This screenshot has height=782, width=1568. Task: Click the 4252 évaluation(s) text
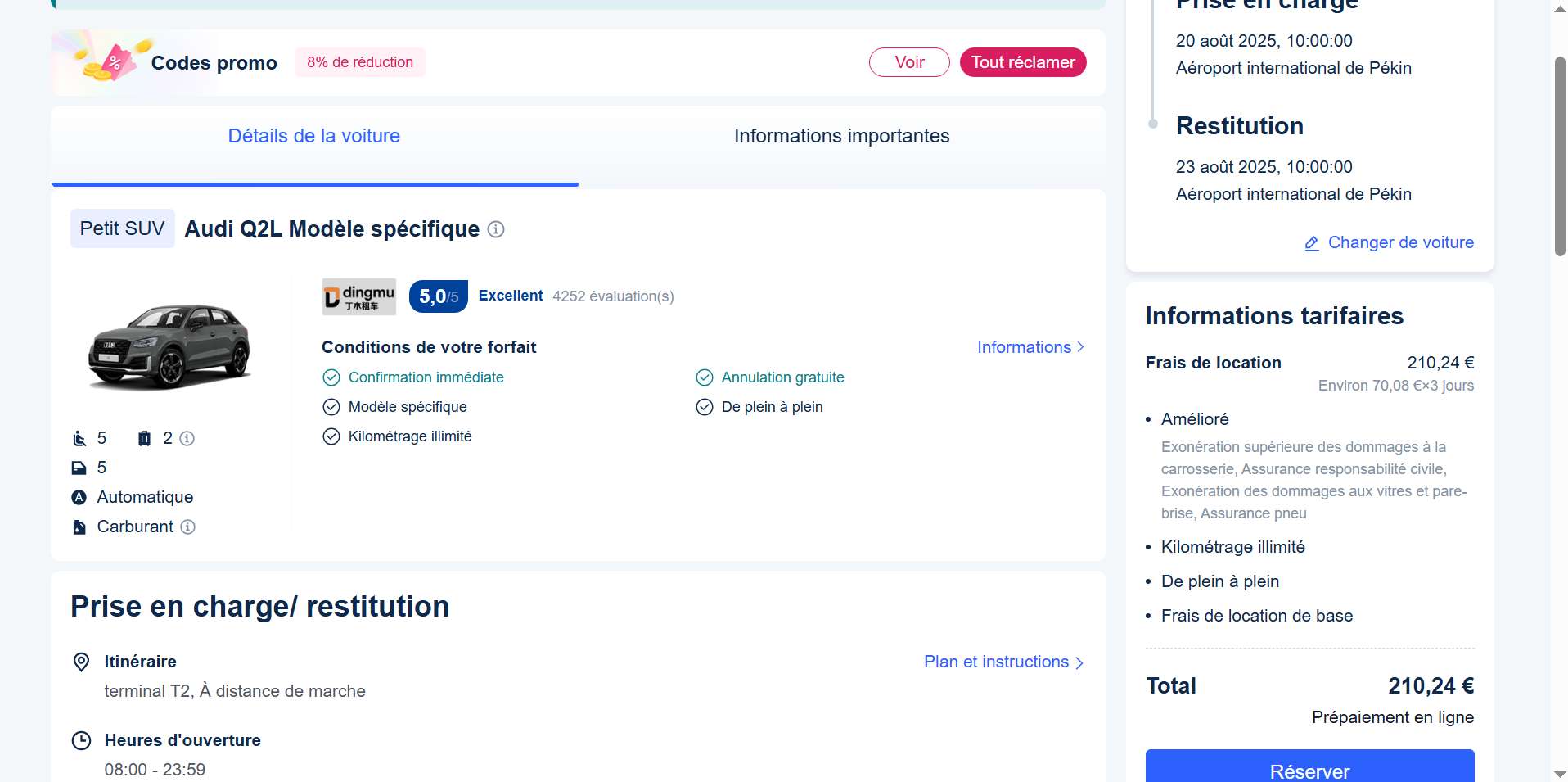613,296
